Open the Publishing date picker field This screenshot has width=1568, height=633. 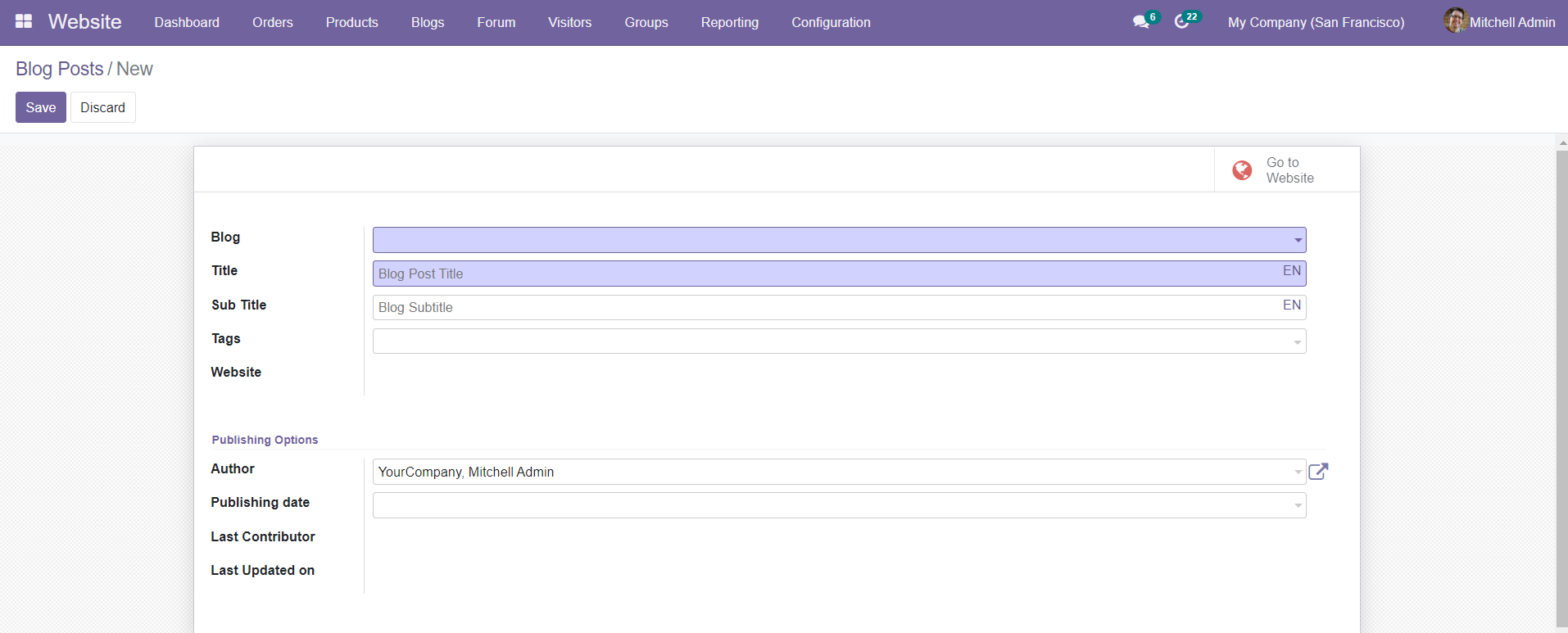(839, 505)
